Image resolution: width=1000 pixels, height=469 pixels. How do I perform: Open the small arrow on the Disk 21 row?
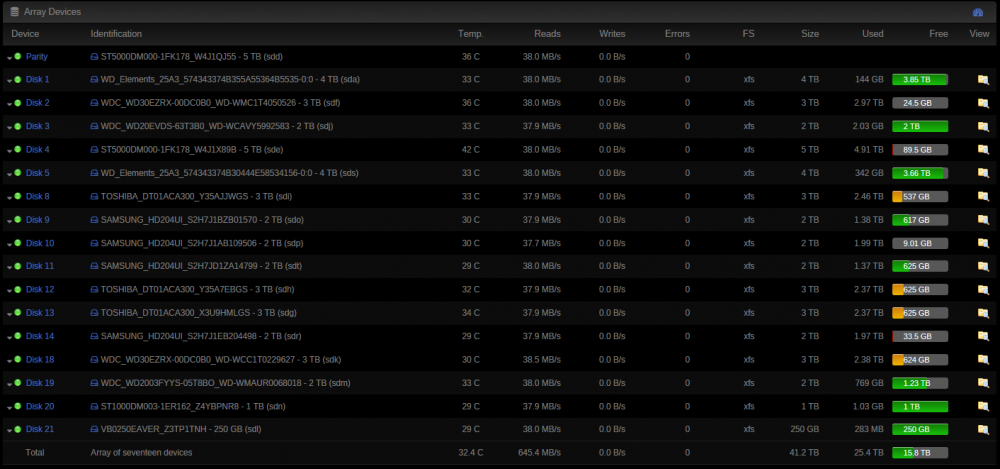[10, 430]
